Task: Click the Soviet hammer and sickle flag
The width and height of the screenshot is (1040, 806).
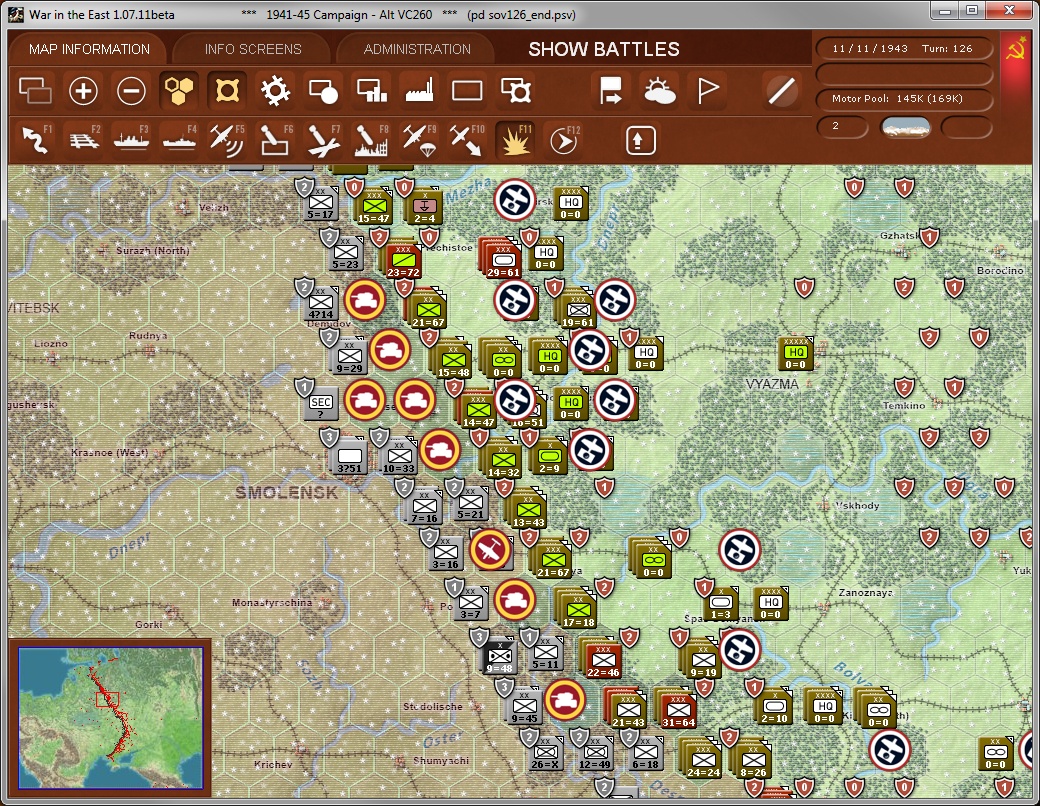Action: tap(1015, 49)
